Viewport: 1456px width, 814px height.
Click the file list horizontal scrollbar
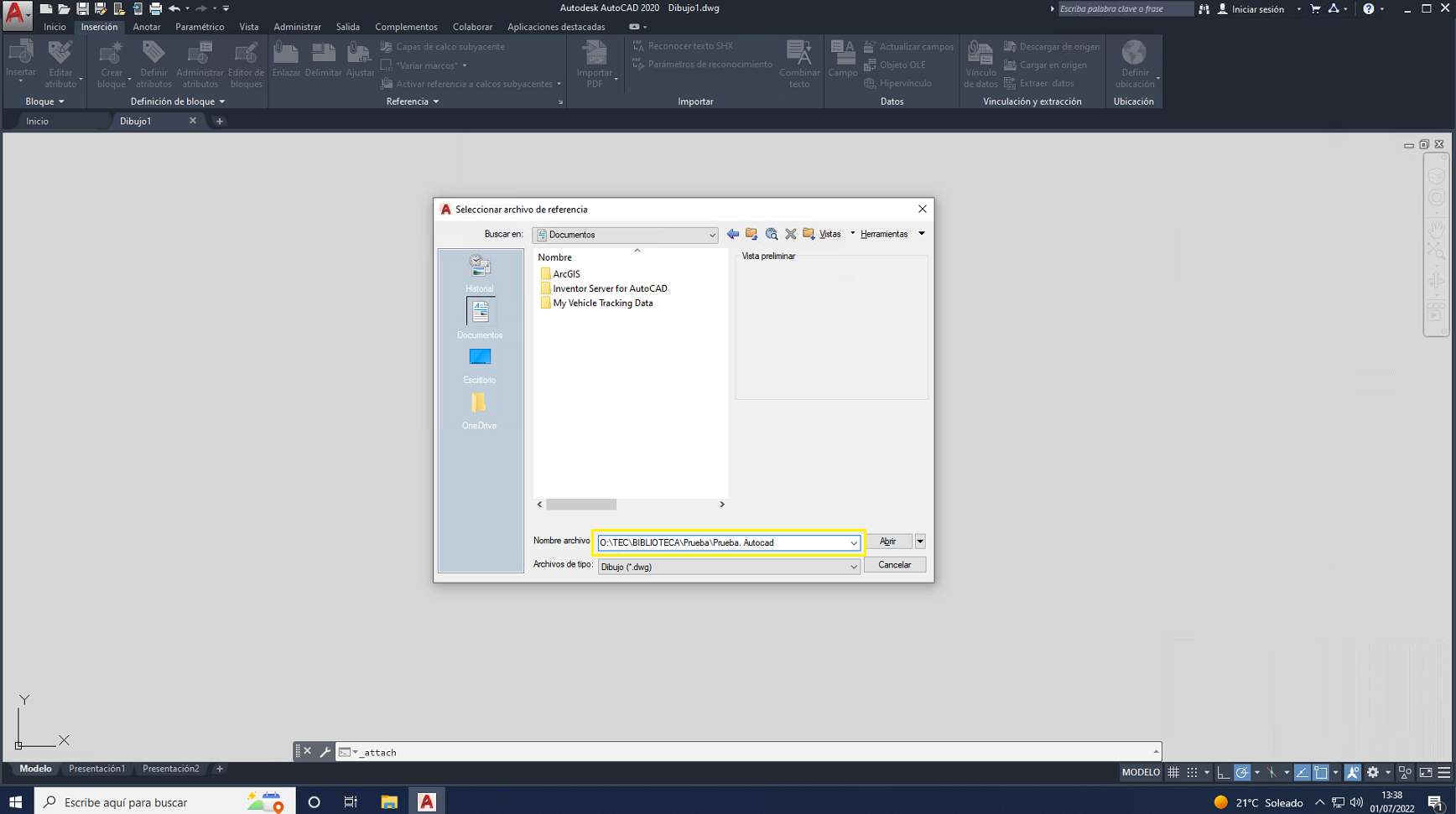[x=581, y=505]
